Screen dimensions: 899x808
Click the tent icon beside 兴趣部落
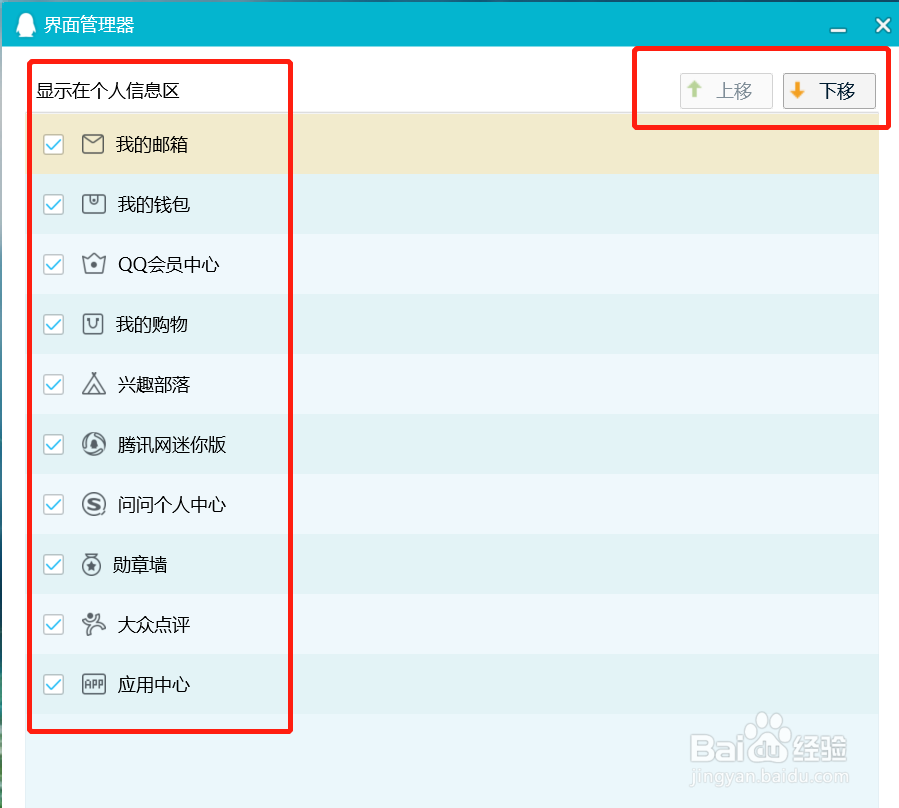click(x=93, y=384)
